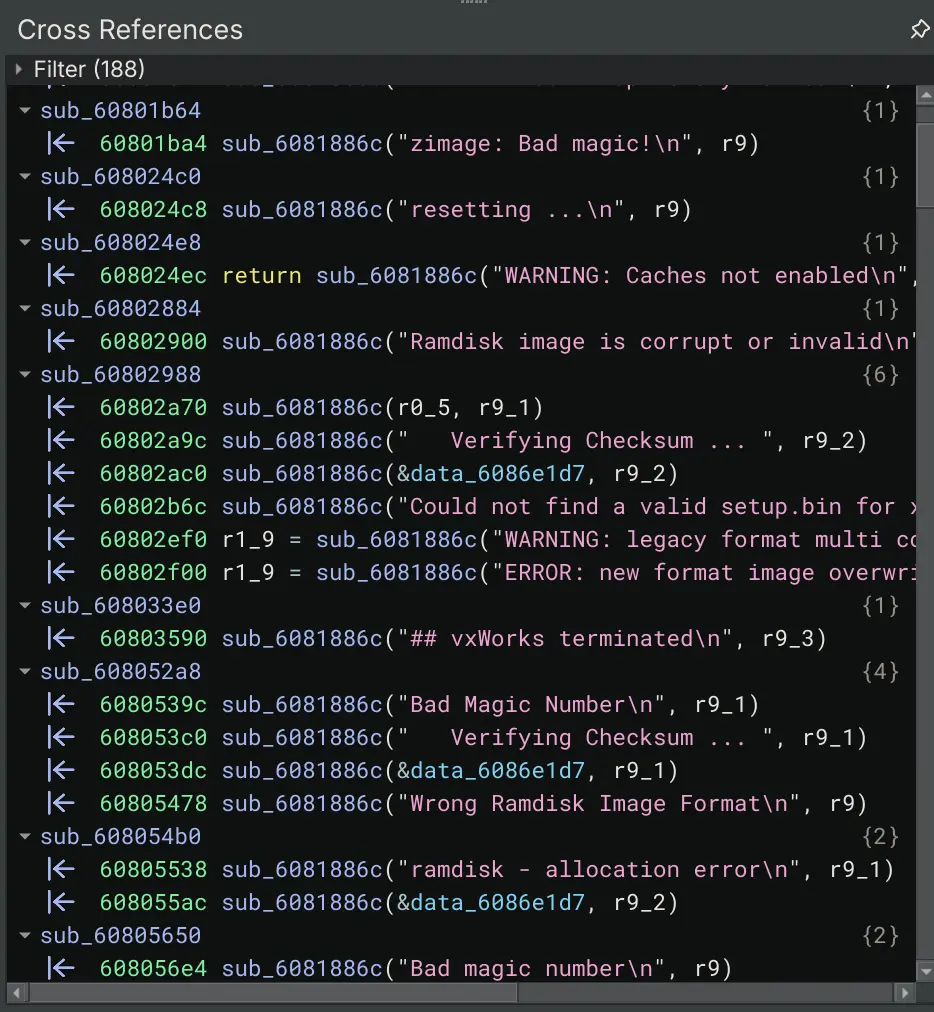Click the arrow icon next to 6080539c
934x1012 pixels.
[x=62, y=705]
